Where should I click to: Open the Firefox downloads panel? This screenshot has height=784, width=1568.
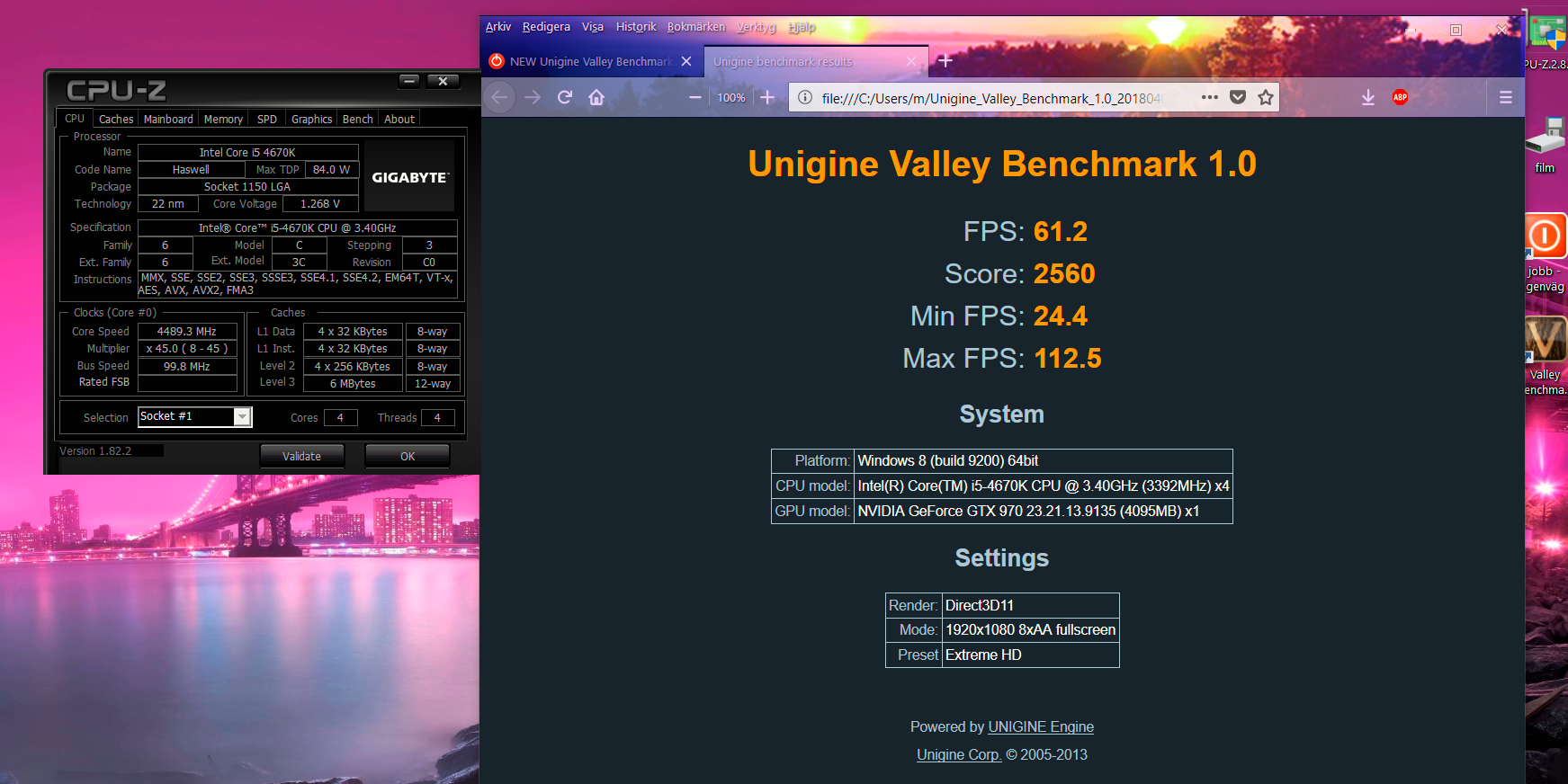click(1367, 97)
